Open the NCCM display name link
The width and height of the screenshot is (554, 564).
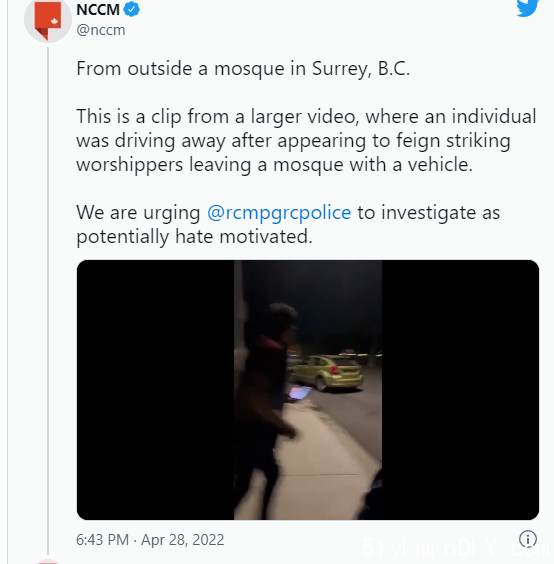(x=98, y=9)
